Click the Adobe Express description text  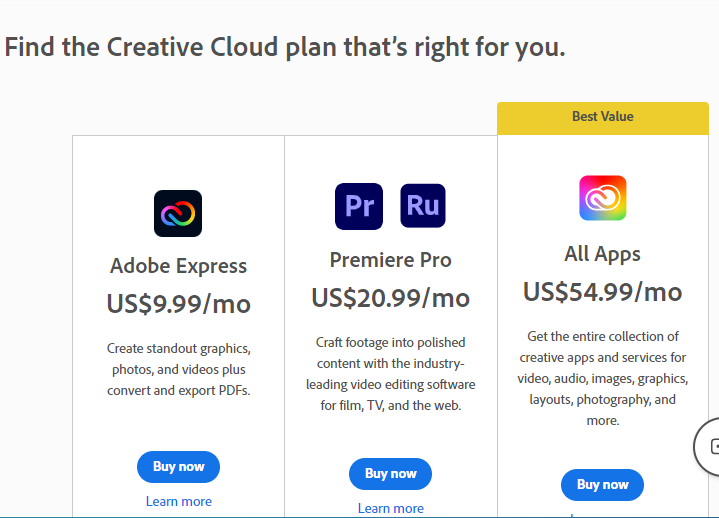click(178, 369)
